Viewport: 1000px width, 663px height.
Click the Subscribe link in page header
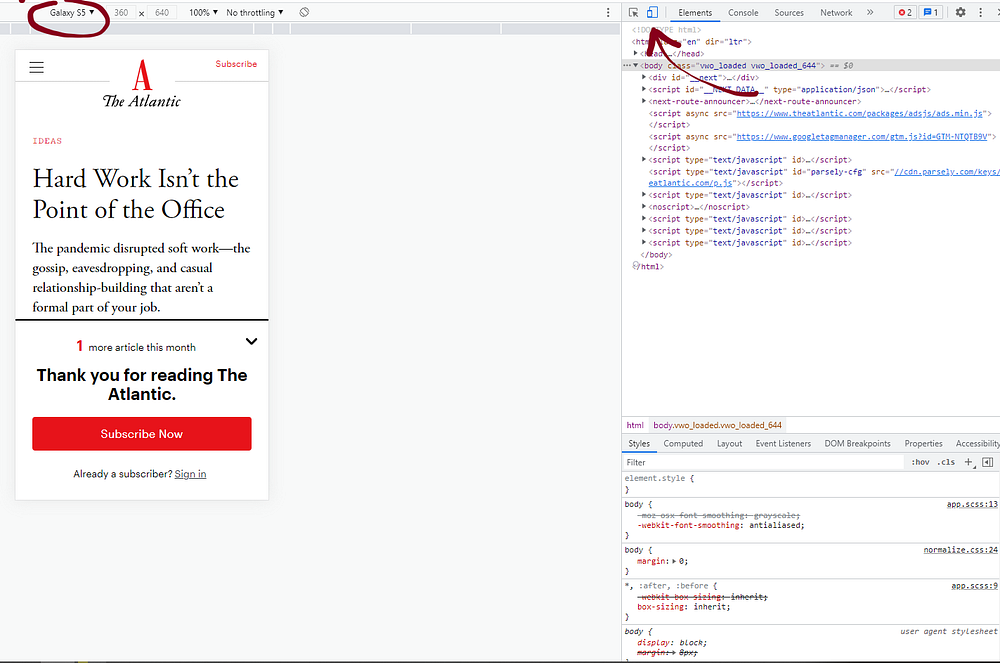point(236,64)
